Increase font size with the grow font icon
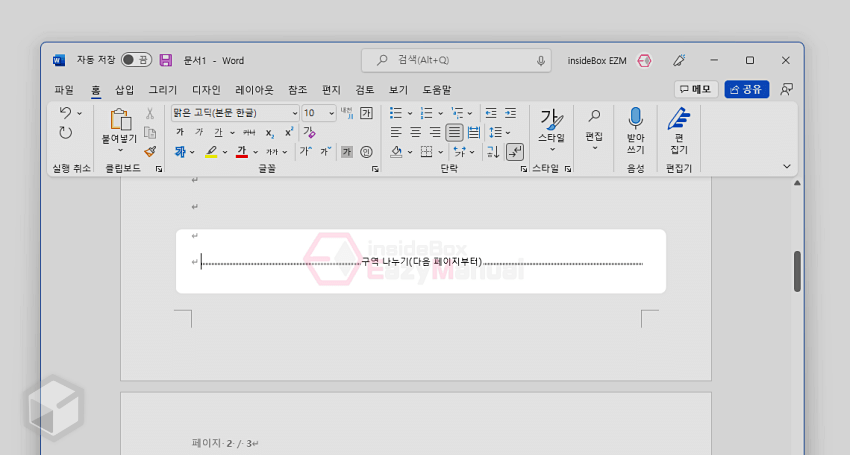The width and height of the screenshot is (850, 455). tap(305, 152)
